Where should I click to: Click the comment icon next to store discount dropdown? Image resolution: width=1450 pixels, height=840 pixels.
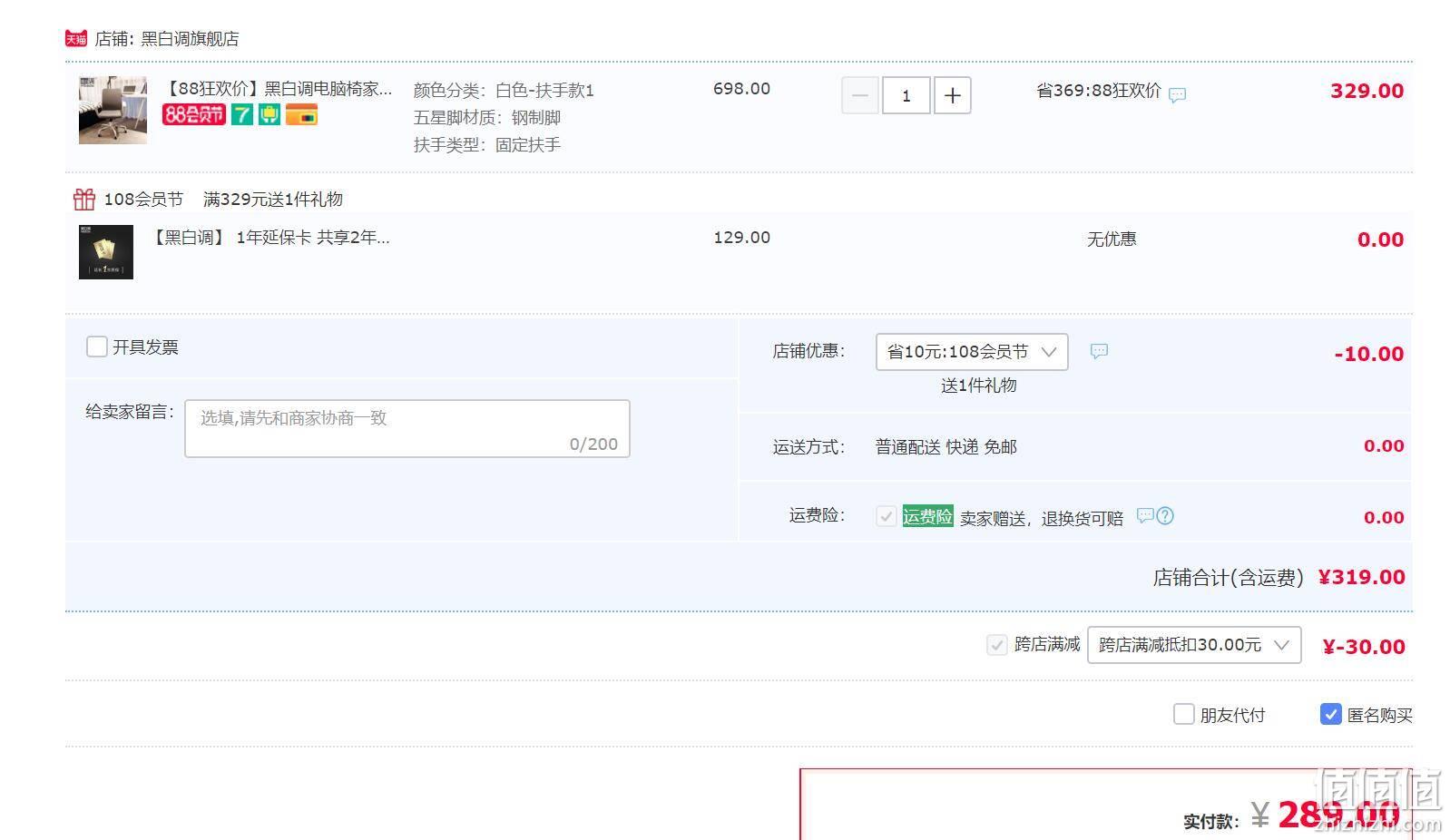pyautogui.click(x=1099, y=351)
